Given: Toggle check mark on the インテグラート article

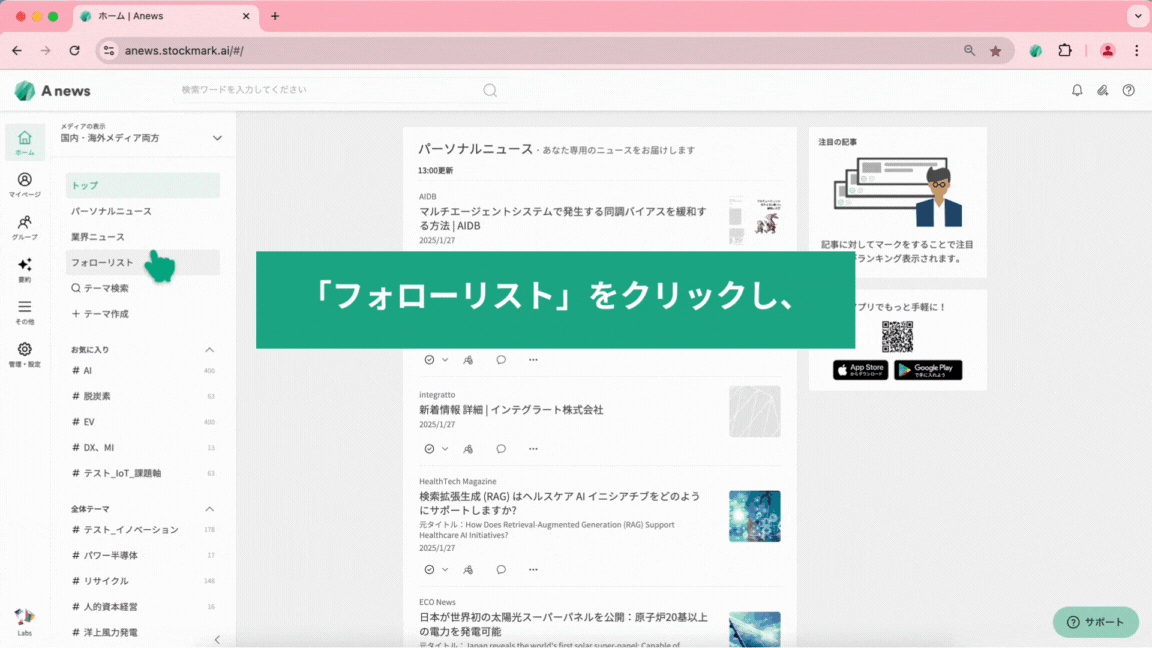Looking at the screenshot, I should [429, 449].
